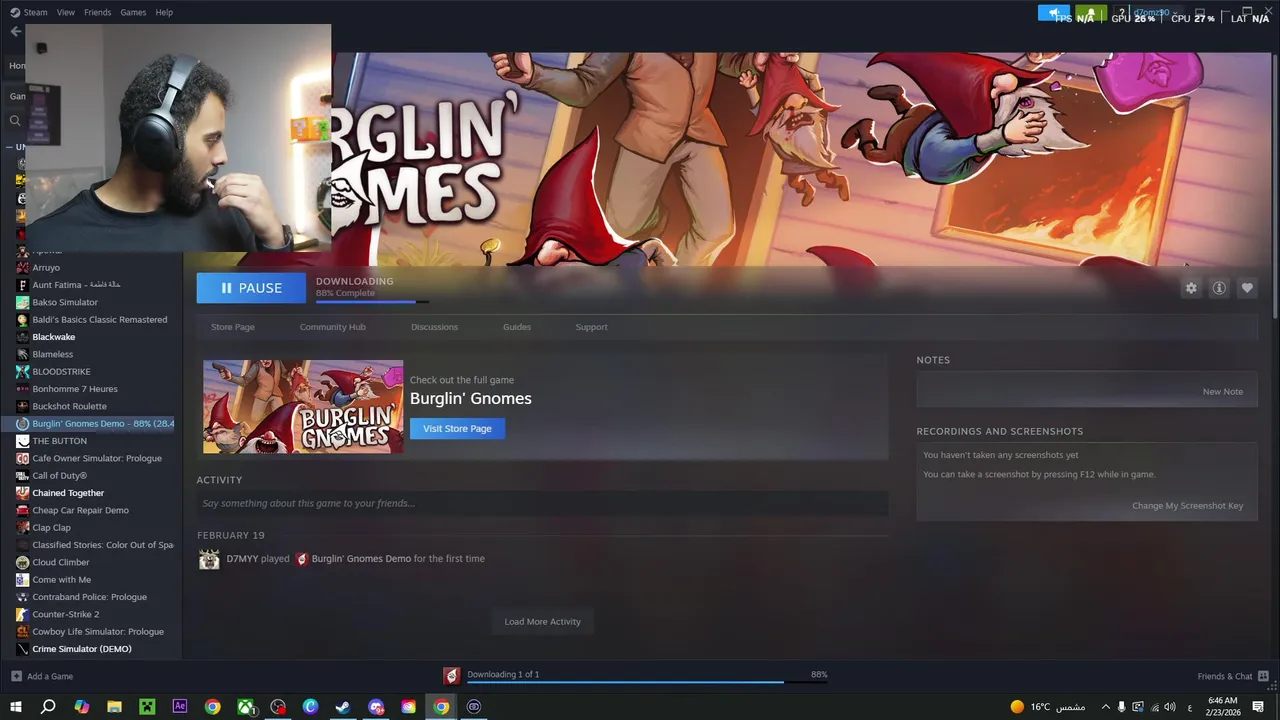
Task: Open File Explorer from the taskbar
Action: (x=114, y=707)
